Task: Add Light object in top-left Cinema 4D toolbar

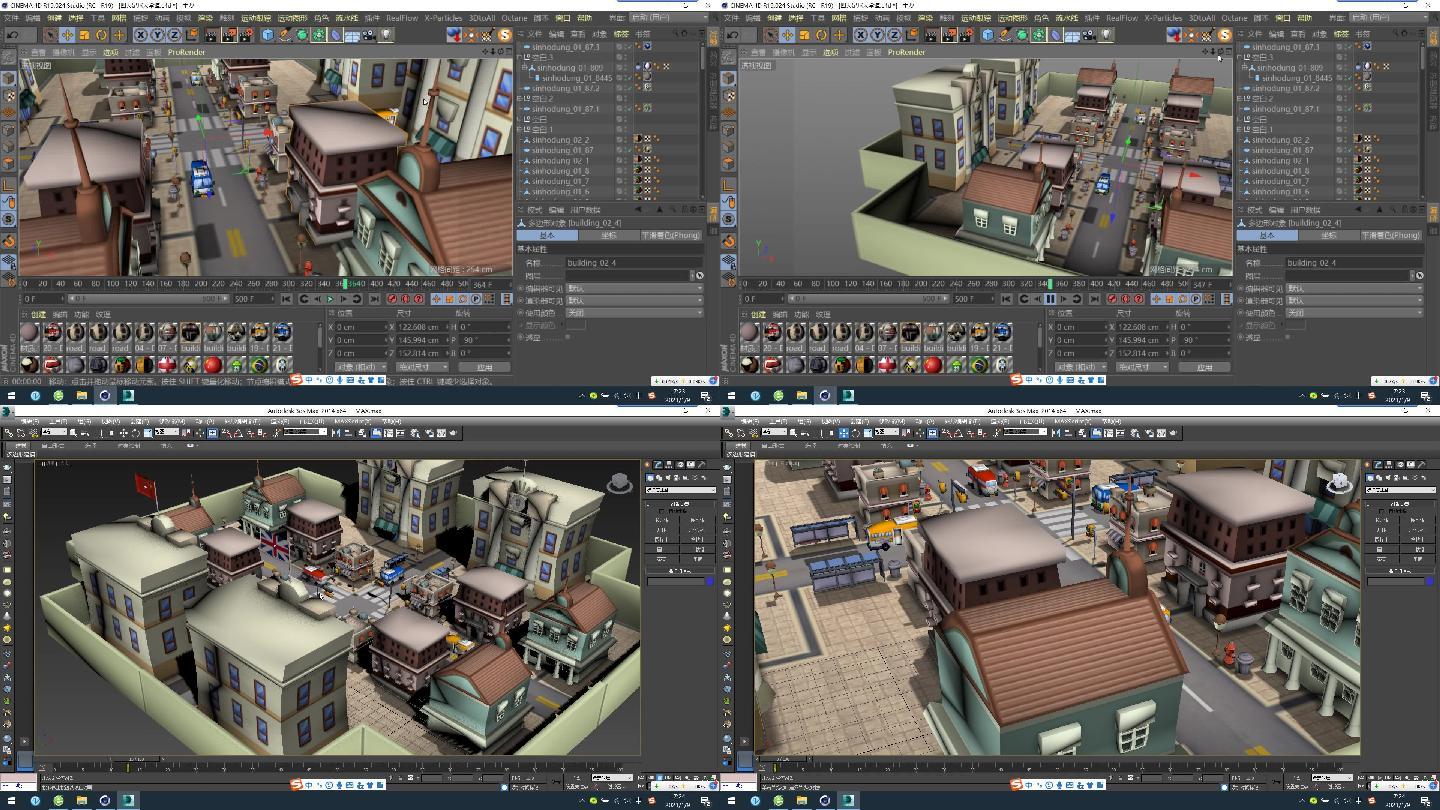Action: [385, 34]
